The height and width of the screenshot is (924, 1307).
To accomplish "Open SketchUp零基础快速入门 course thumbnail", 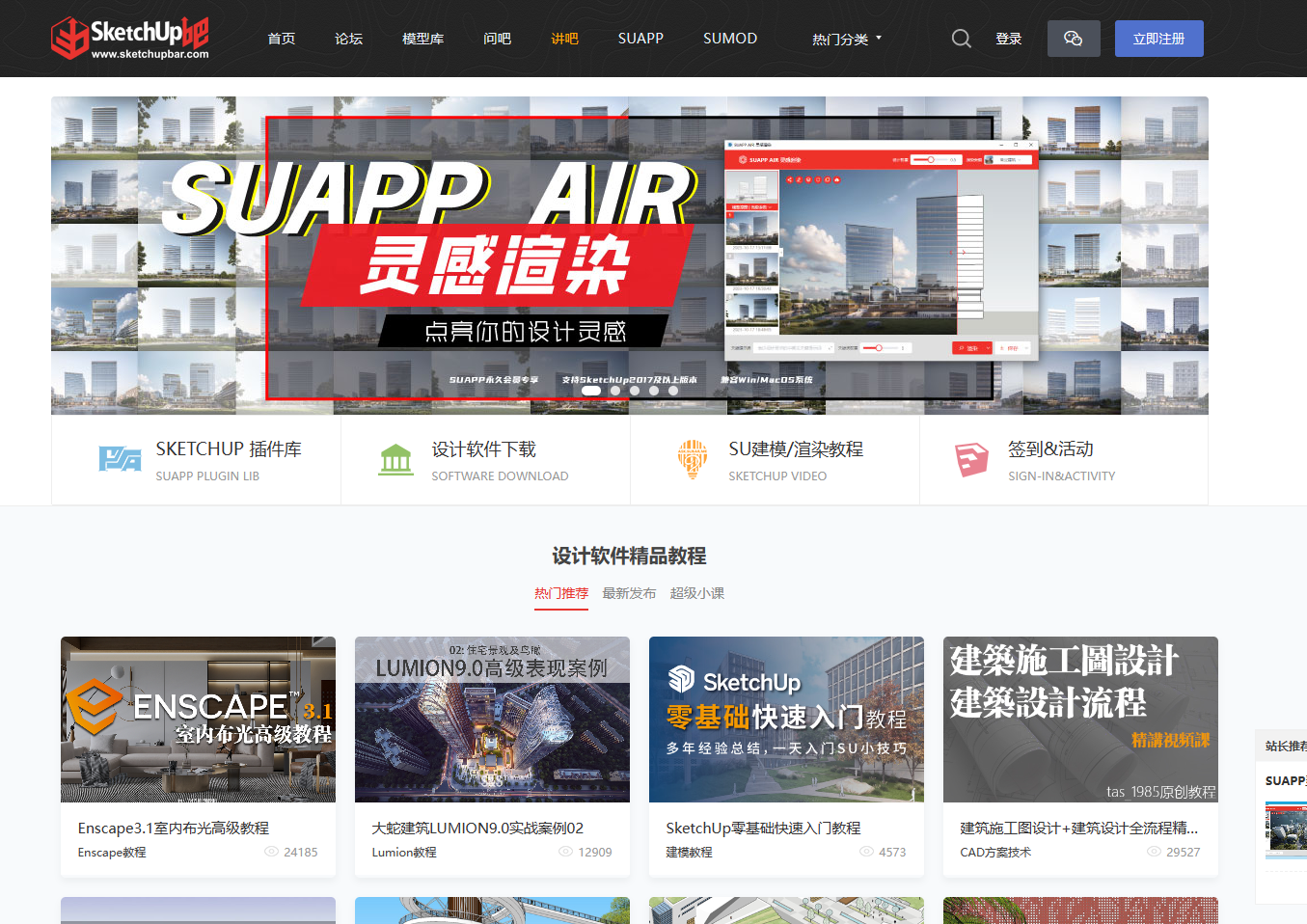I will point(786,720).
